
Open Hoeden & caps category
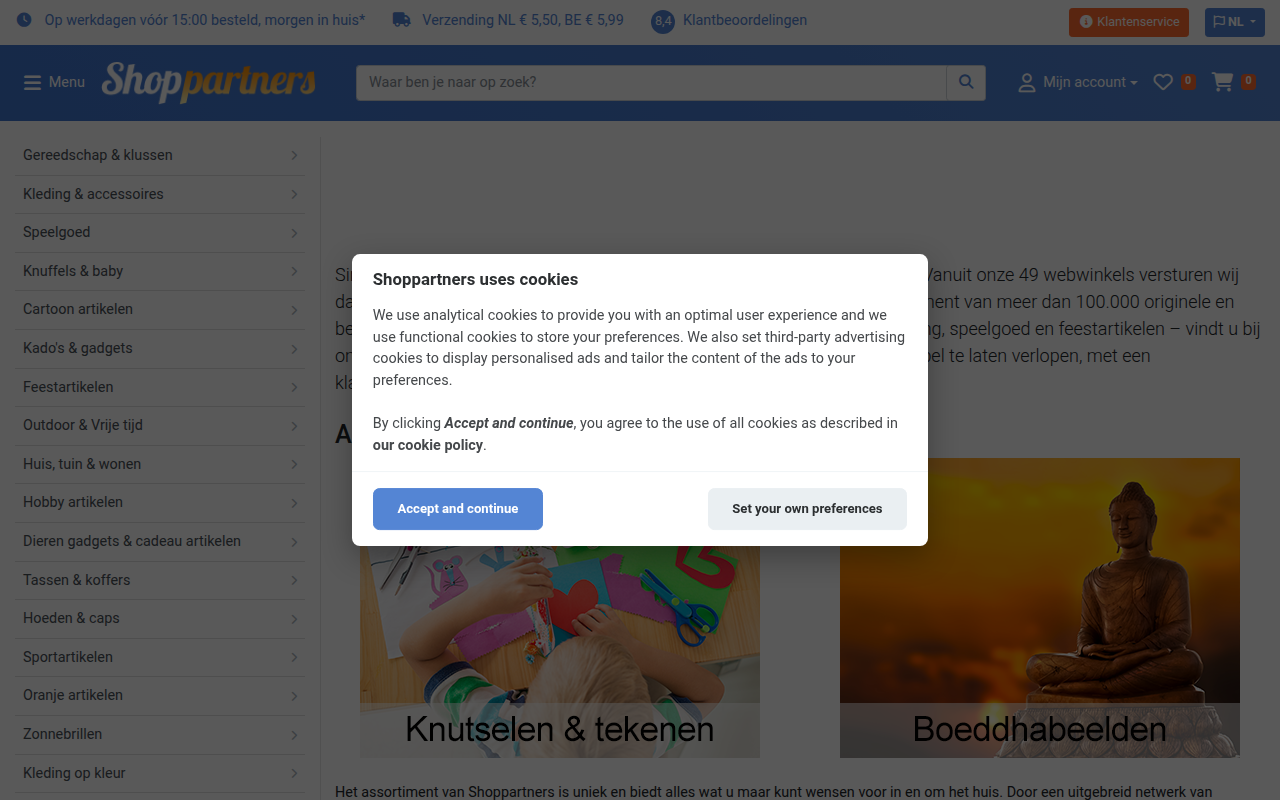click(x=160, y=618)
